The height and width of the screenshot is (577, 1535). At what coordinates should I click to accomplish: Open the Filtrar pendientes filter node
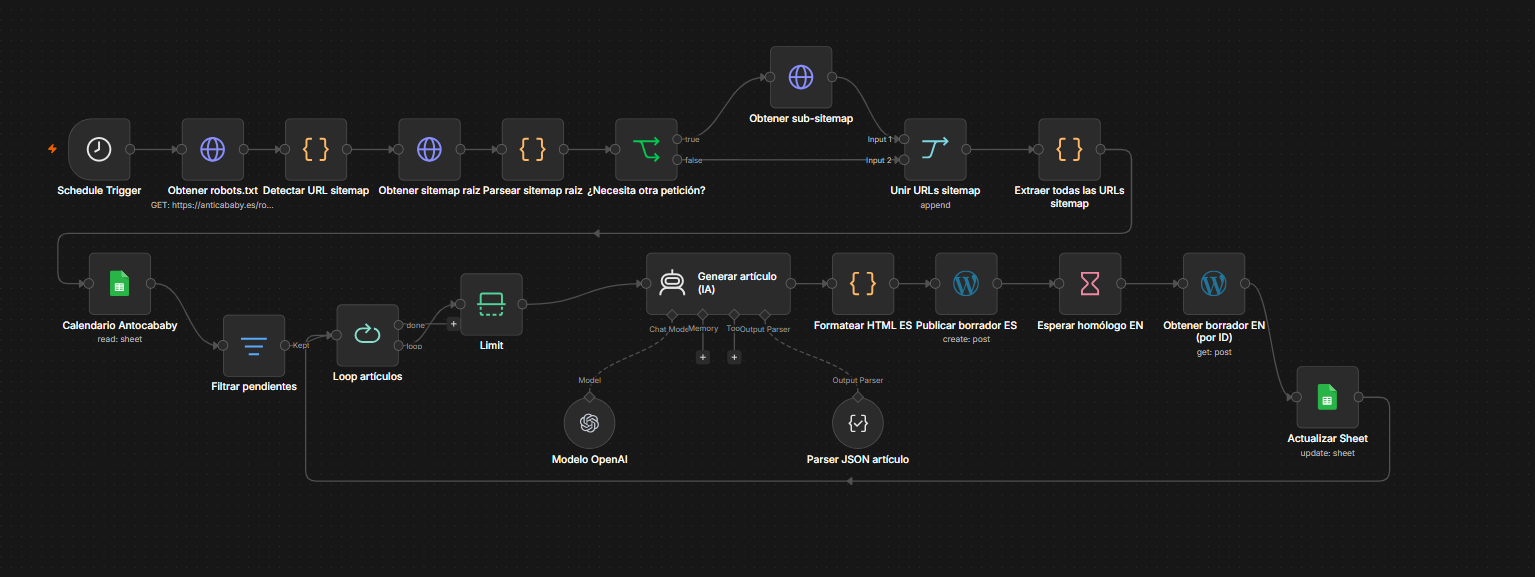click(254, 346)
